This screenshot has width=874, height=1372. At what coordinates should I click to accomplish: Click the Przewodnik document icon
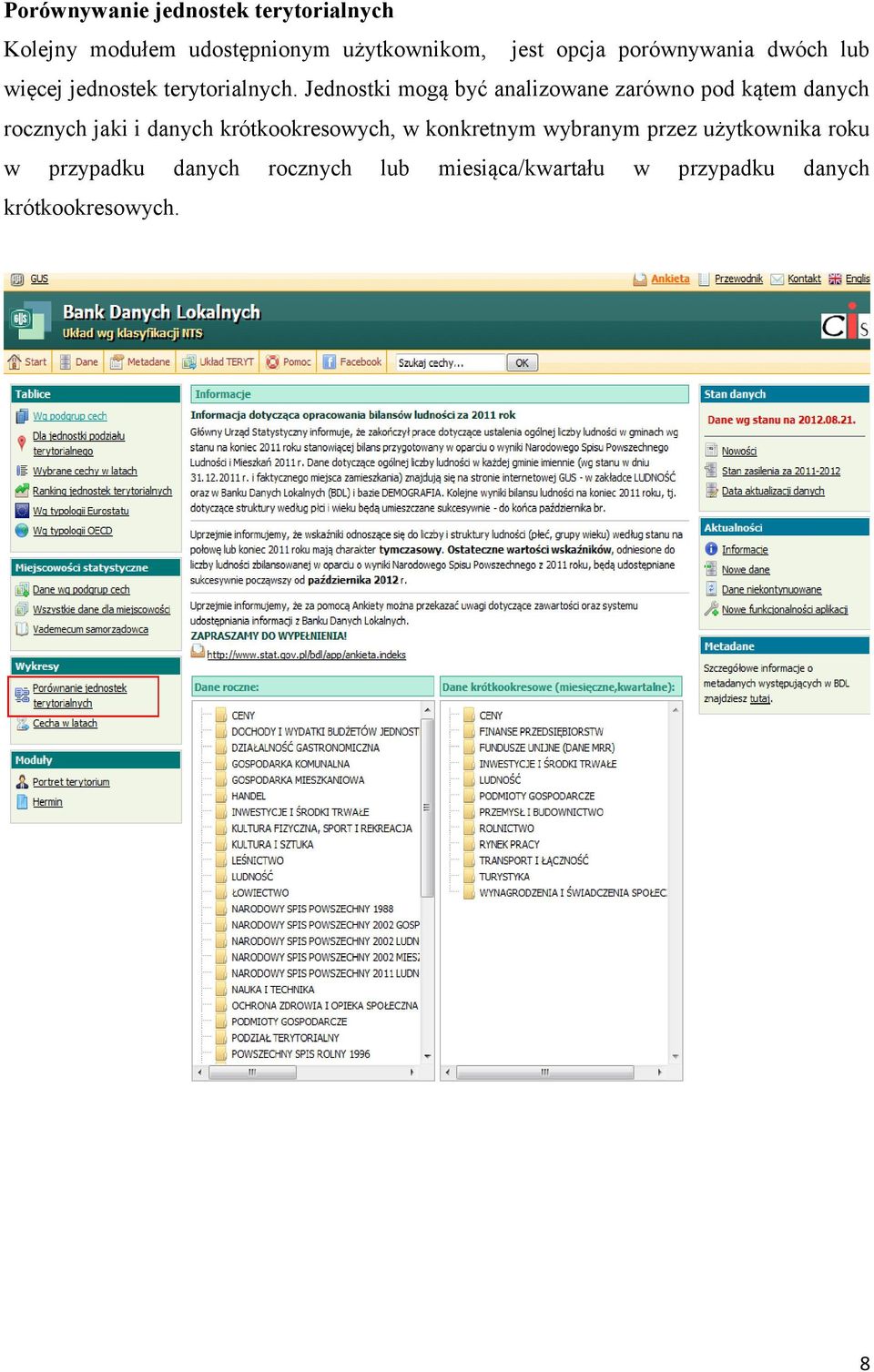click(704, 279)
